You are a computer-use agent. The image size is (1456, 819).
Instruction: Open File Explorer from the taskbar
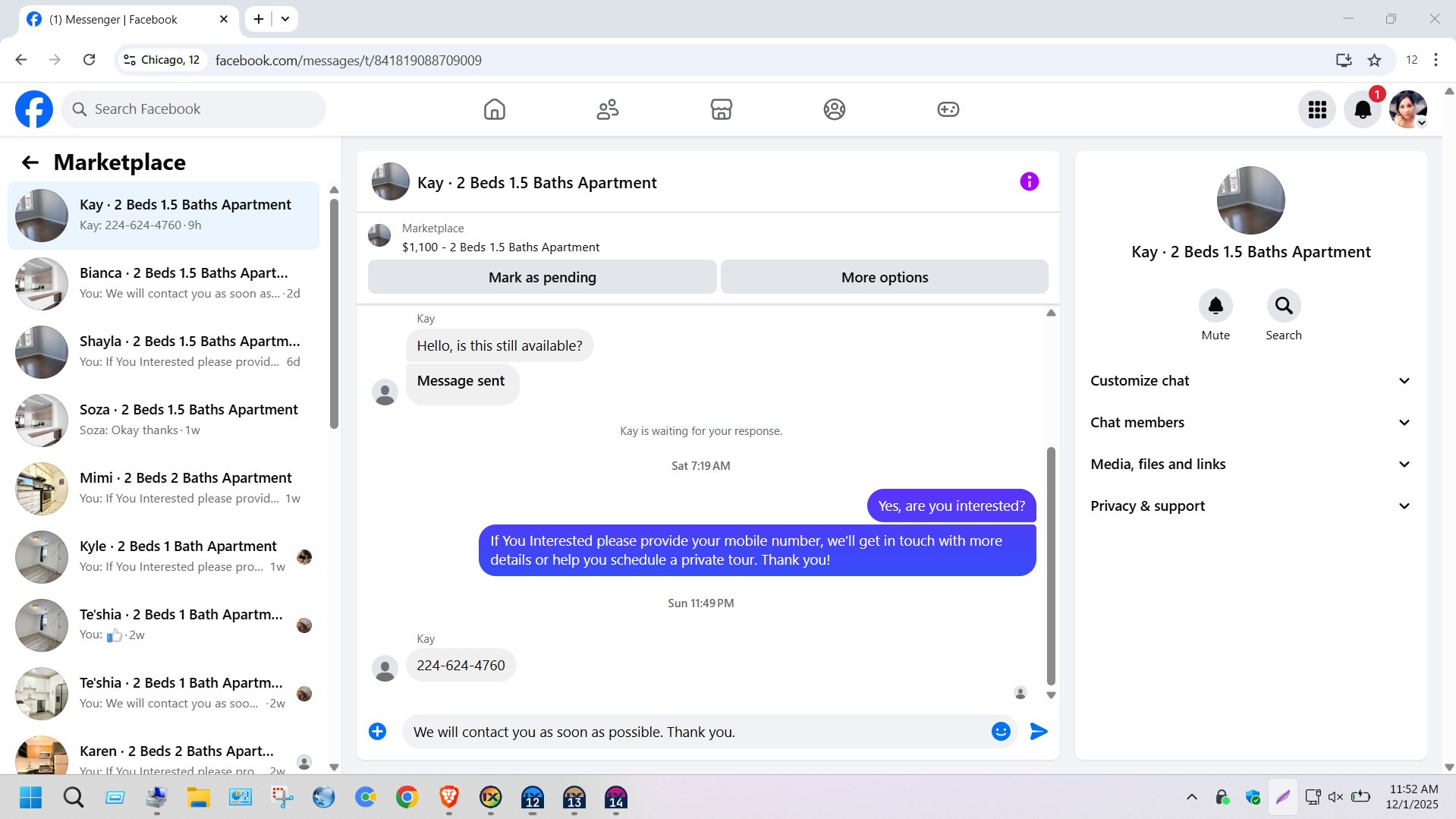point(198,797)
